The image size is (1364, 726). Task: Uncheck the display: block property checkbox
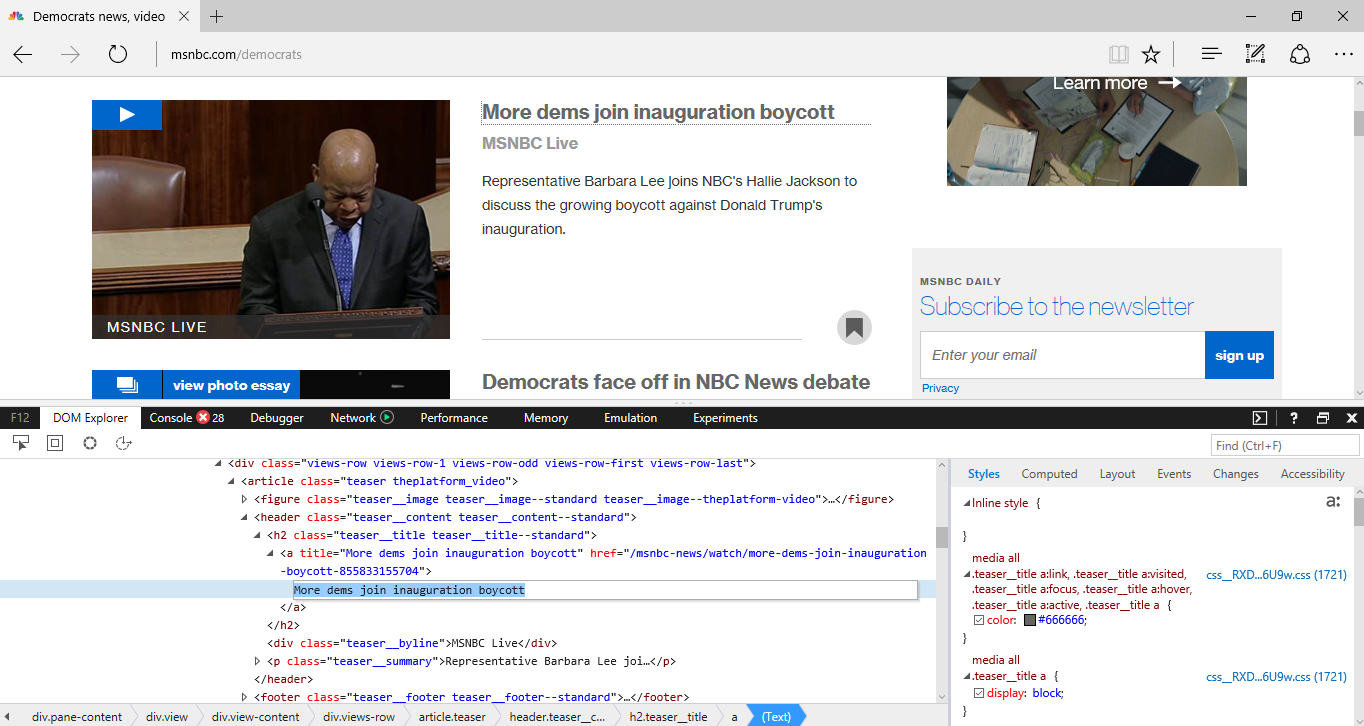pyautogui.click(x=979, y=693)
